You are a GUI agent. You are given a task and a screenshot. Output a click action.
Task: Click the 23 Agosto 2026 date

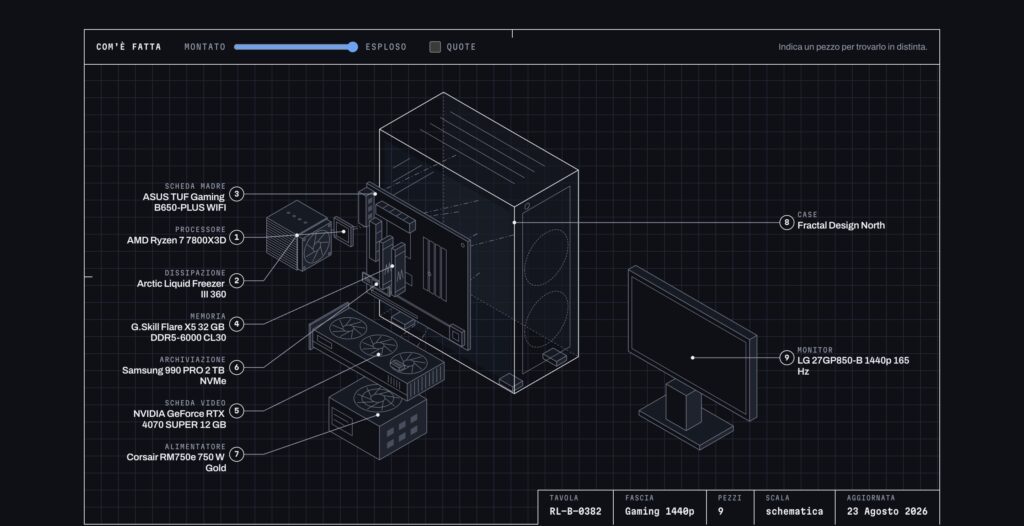click(x=887, y=512)
